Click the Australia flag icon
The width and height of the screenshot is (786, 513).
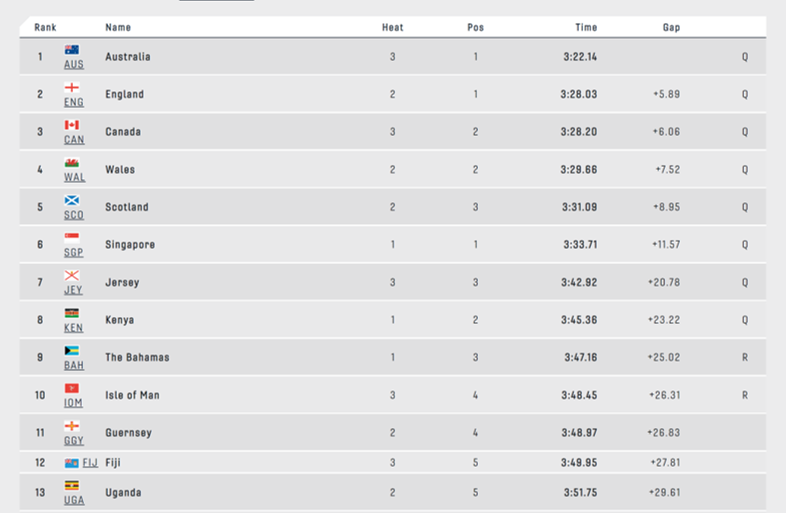coord(72,50)
